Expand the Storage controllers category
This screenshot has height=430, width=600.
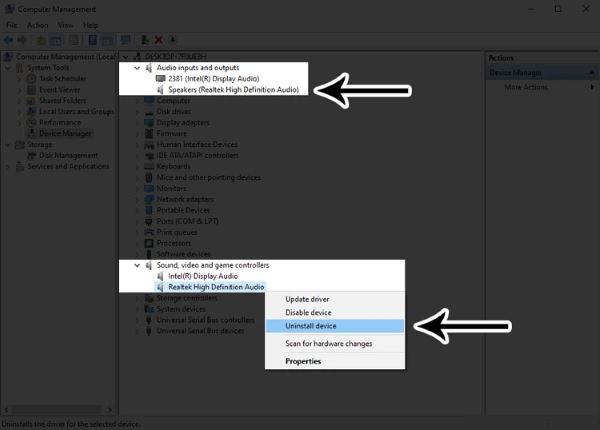coord(137,298)
